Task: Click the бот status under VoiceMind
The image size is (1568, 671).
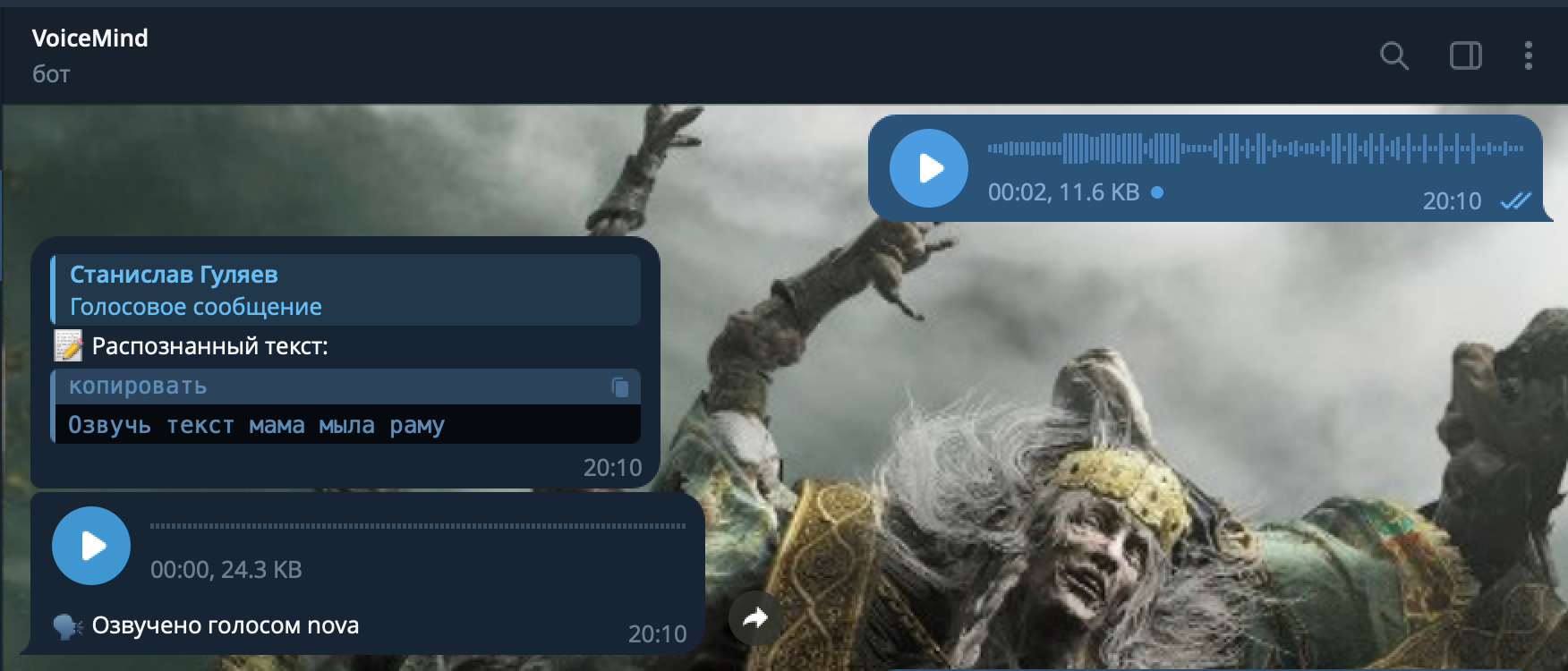Action: [x=51, y=74]
